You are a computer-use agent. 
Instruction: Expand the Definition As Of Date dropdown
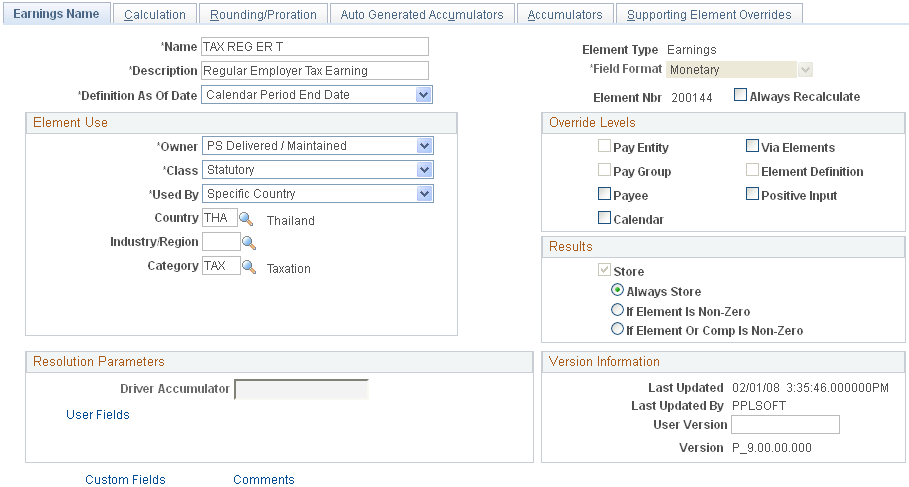coord(424,95)
